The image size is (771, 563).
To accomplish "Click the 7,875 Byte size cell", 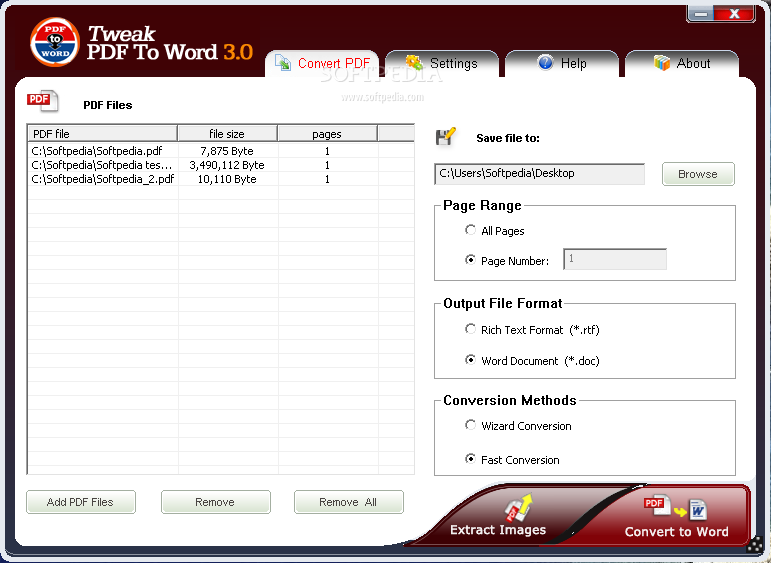I will pyautogui.click(x=227, y=151).
